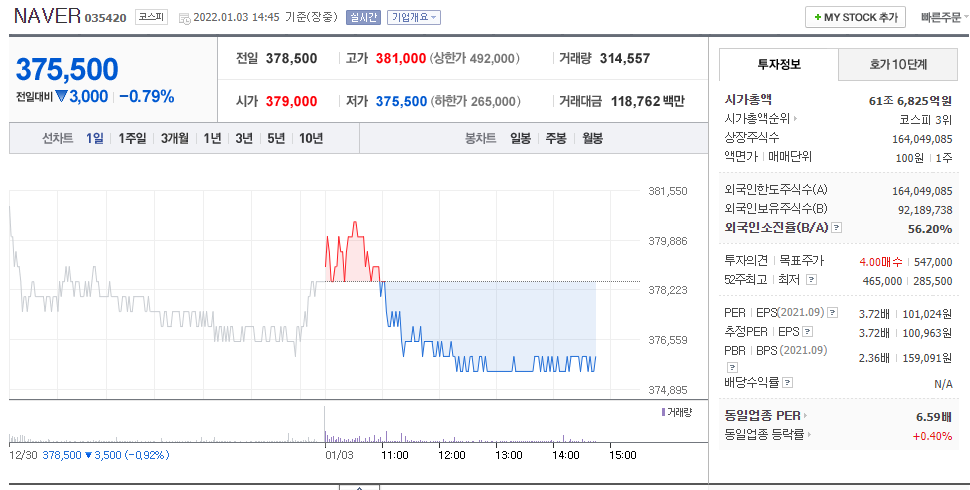Open help icon next to 배당수익률
This screenshot has width=970, height=490.
pyautogui.click(x=787, y=382)
